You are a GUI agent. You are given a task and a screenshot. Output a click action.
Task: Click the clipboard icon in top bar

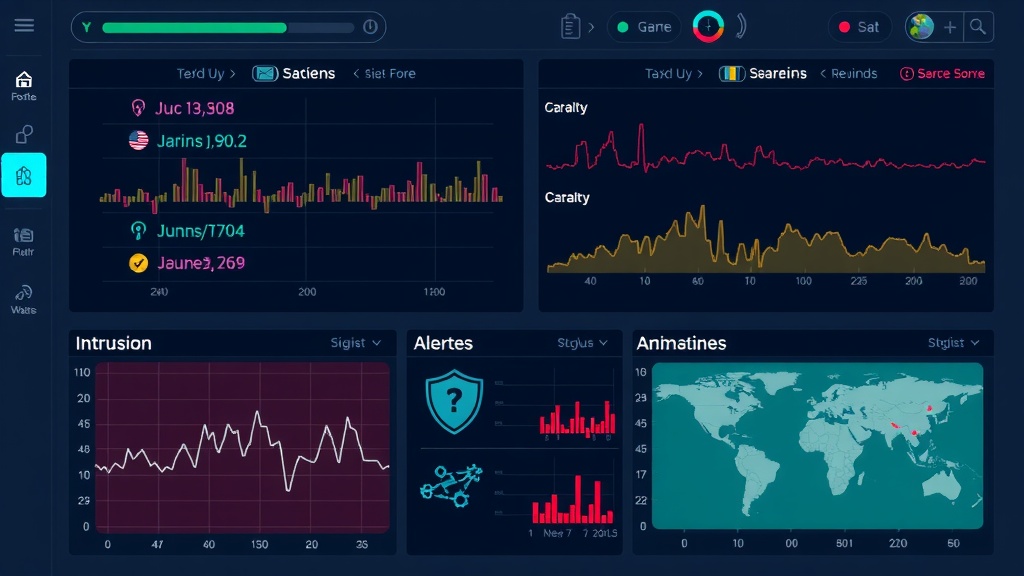[x=571, y=27]
